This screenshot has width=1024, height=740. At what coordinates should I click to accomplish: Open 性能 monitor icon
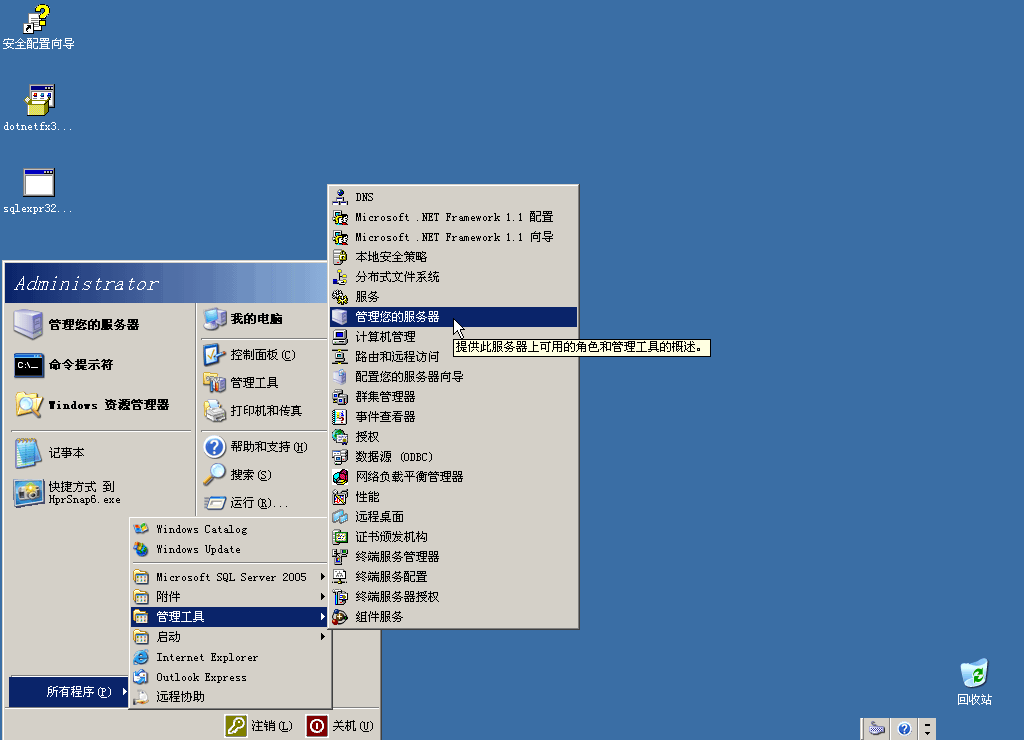(x=340, y=497)
